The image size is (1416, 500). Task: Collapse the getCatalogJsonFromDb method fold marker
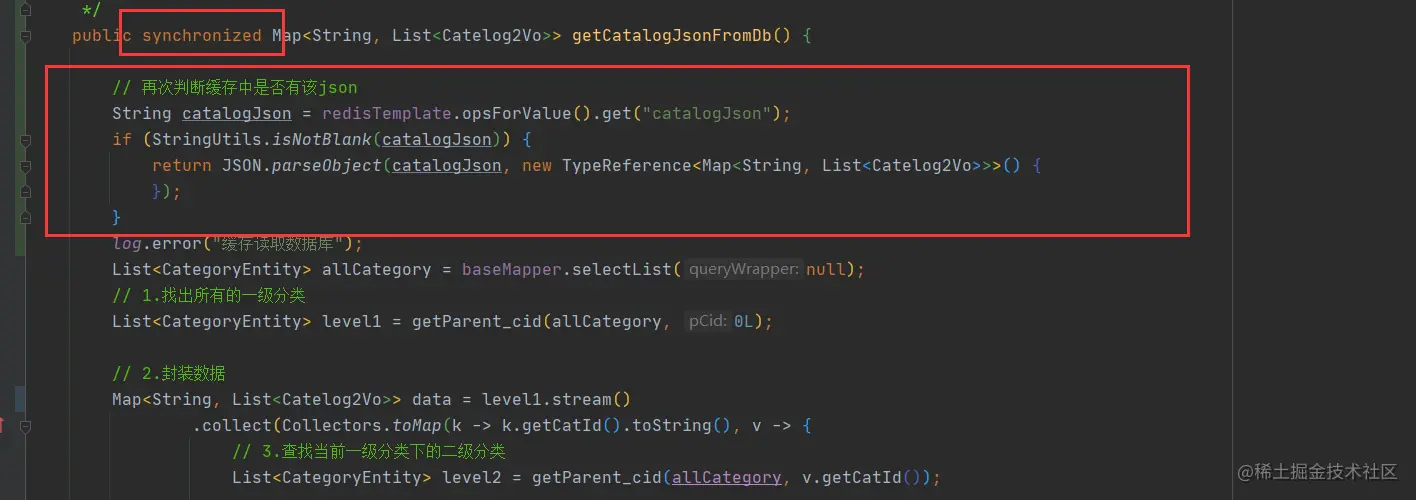26,36
